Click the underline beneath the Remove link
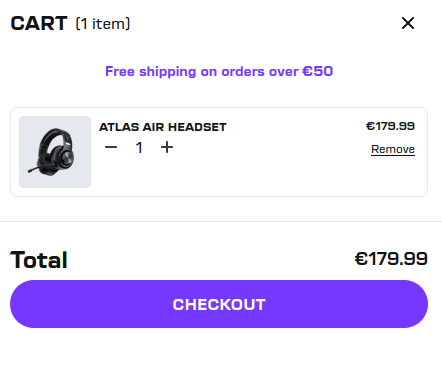 click(x=393, y=155)
